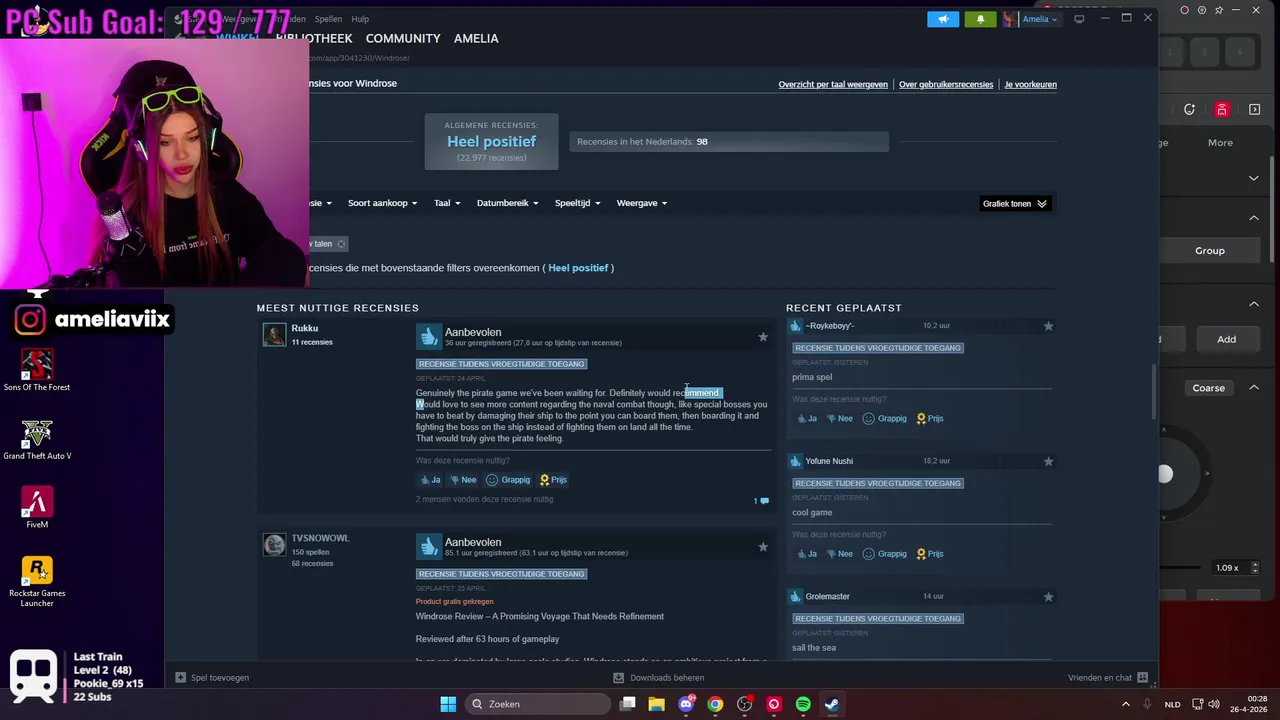The image size is (1280, 720).
Task: Vote Nee on Yofune Nushi review
Action: 840,554
